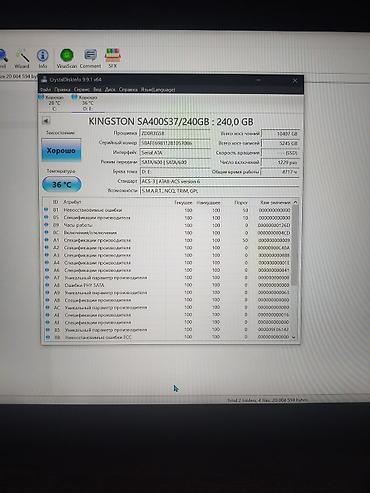Screen dimensions: 370x493
Task: Click the Serial ATA interface field
Action: [175, 153]
